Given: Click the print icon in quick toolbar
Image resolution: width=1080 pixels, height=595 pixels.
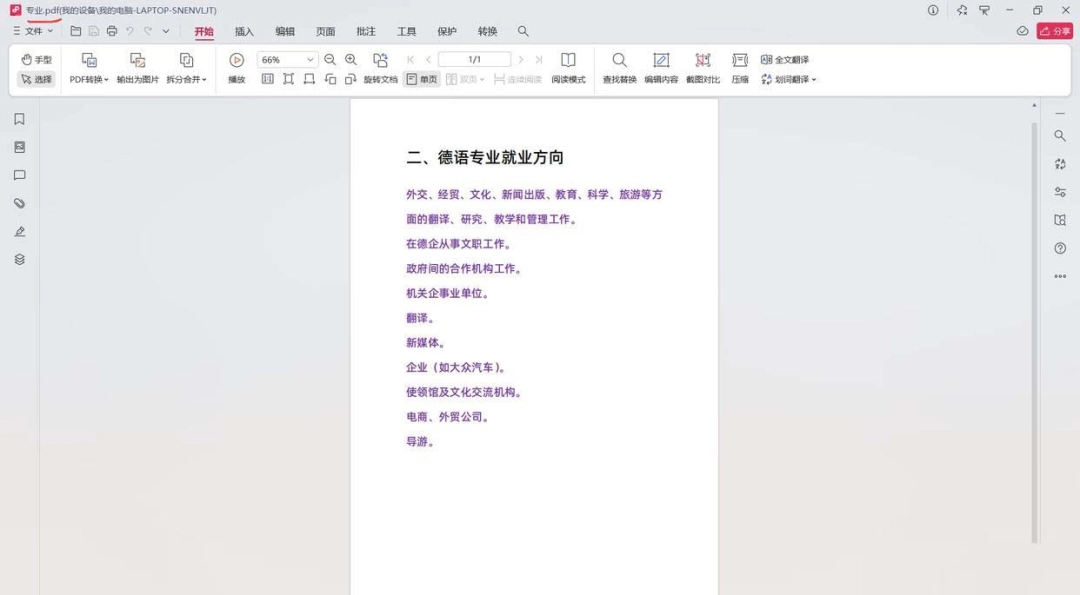Looking at the screenshot, I should click(112, 31).
